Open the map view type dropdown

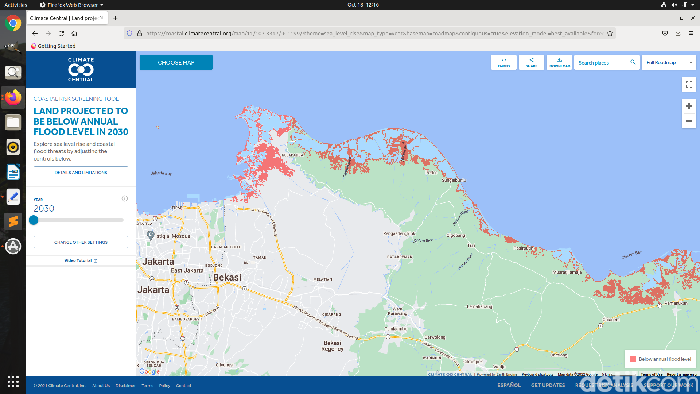669,62
